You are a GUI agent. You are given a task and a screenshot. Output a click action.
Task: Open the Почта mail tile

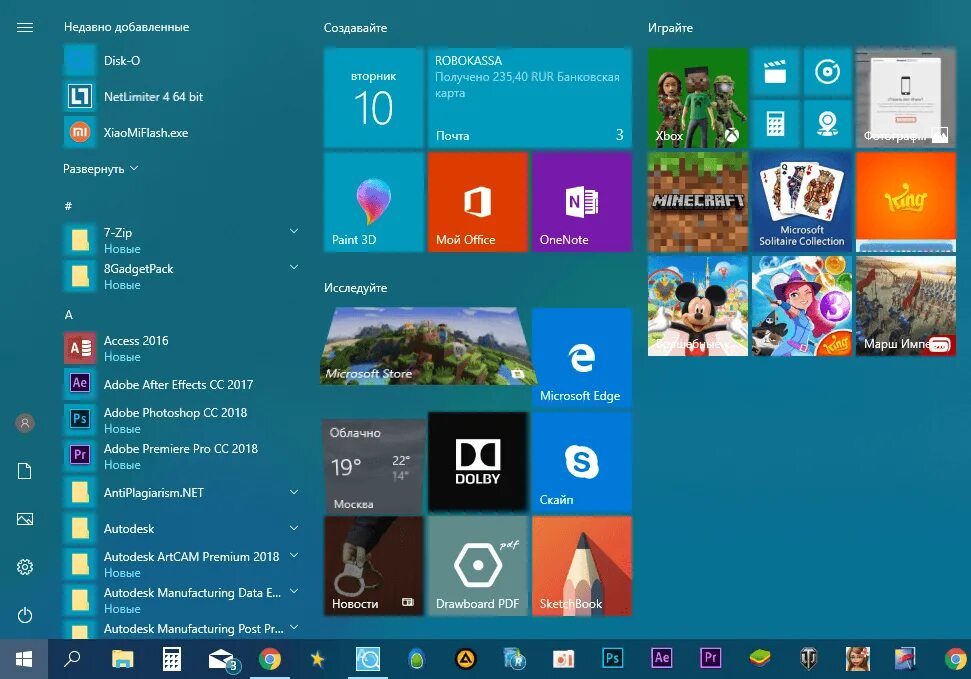pos(529,98)
